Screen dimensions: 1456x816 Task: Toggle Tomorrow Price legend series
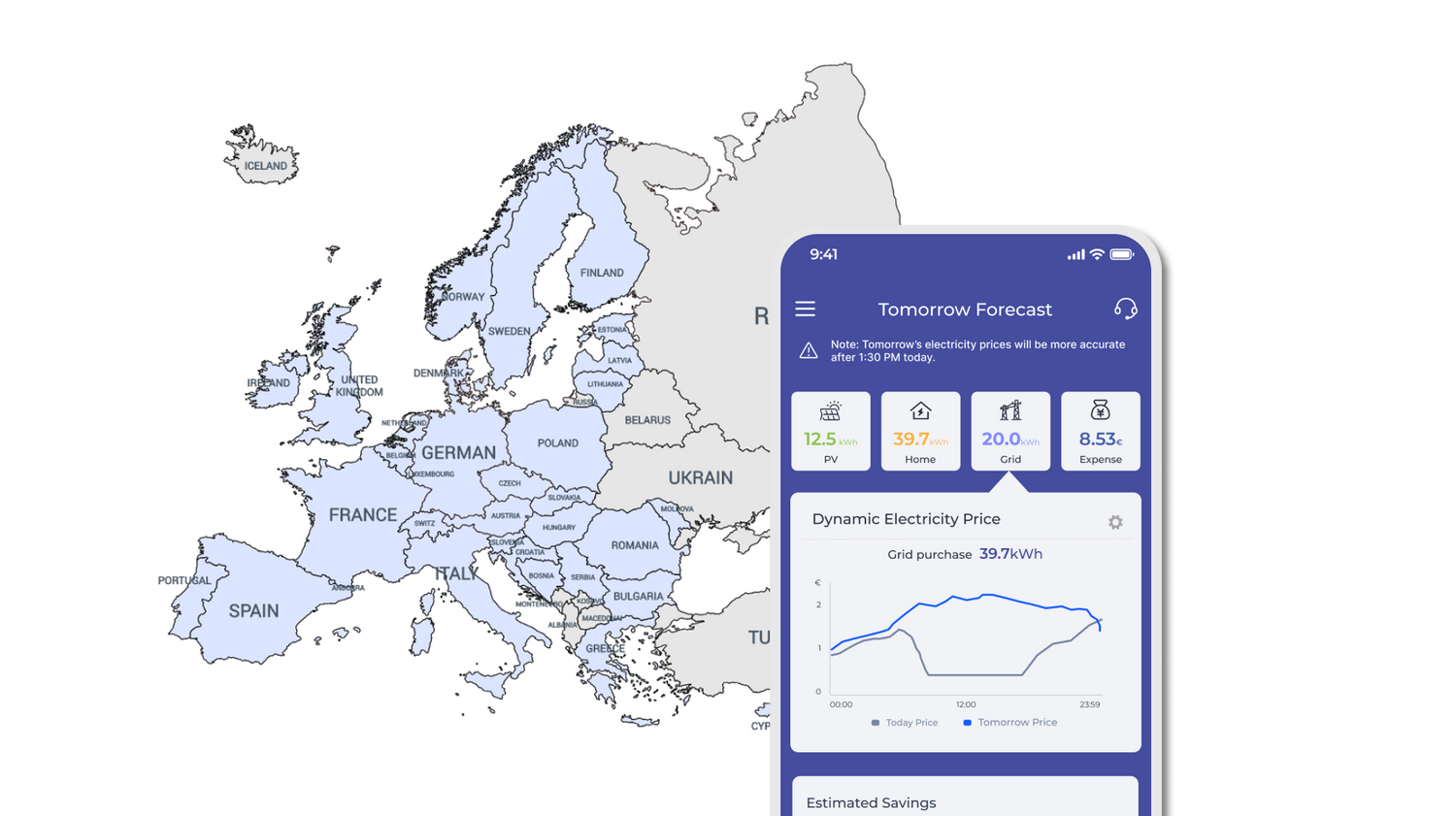click(1009, 723)
